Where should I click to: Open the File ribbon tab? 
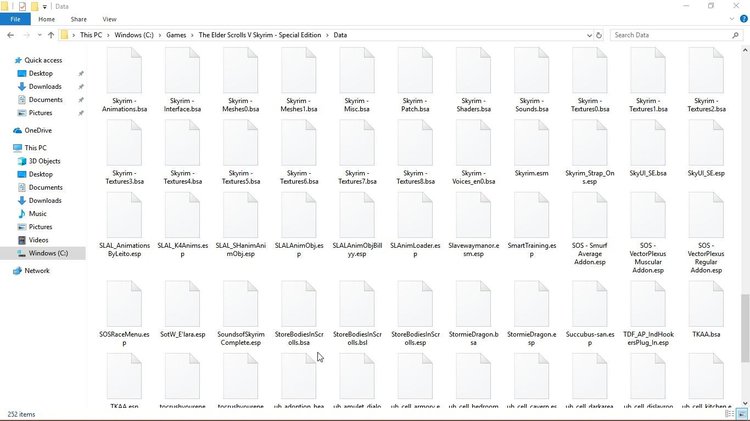pos(15,19)
